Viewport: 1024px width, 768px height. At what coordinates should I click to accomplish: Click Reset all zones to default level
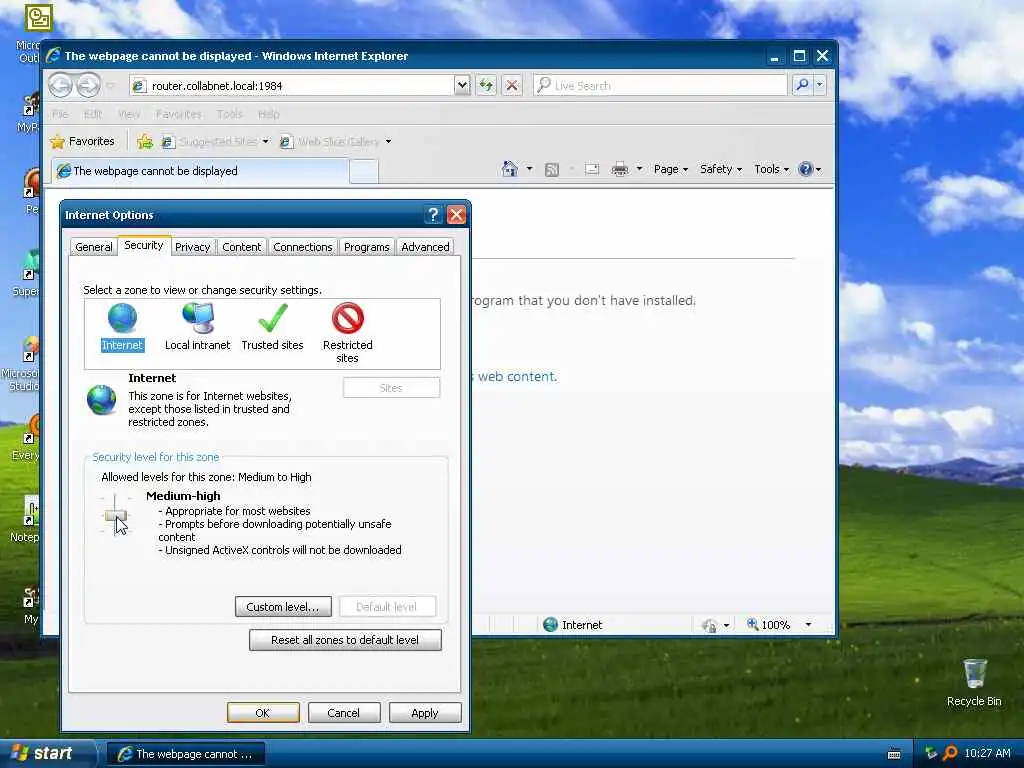pos(345,640)
